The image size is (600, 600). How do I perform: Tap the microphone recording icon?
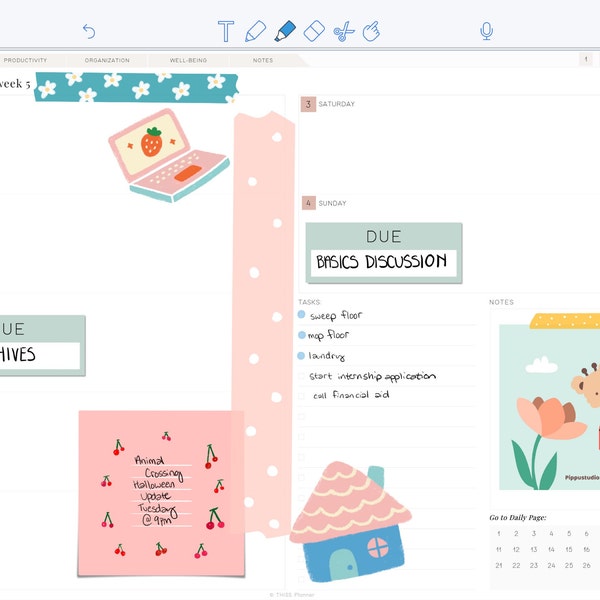point(486,31)
